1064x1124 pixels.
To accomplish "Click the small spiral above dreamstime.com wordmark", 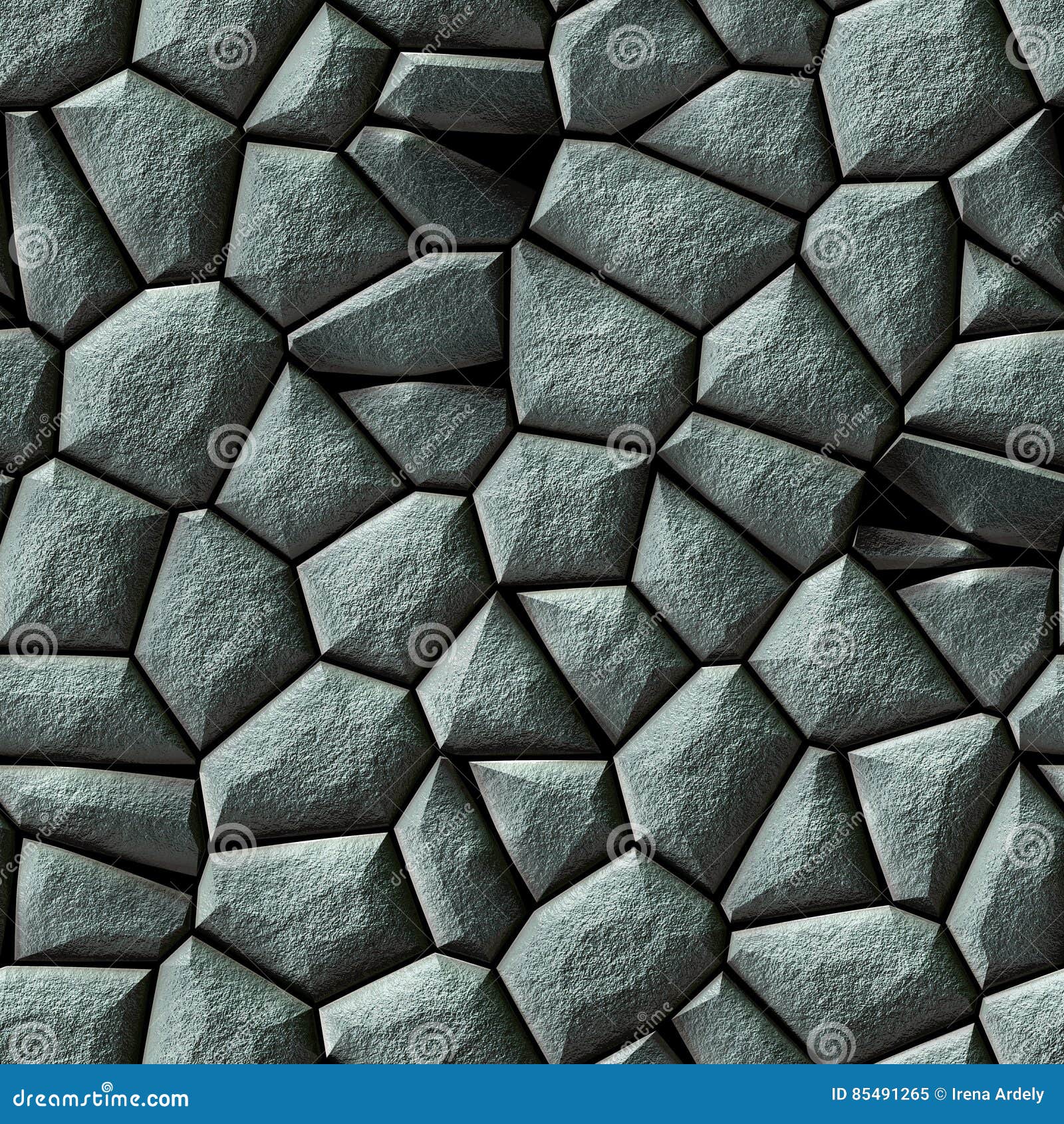I will point(106,1084).
